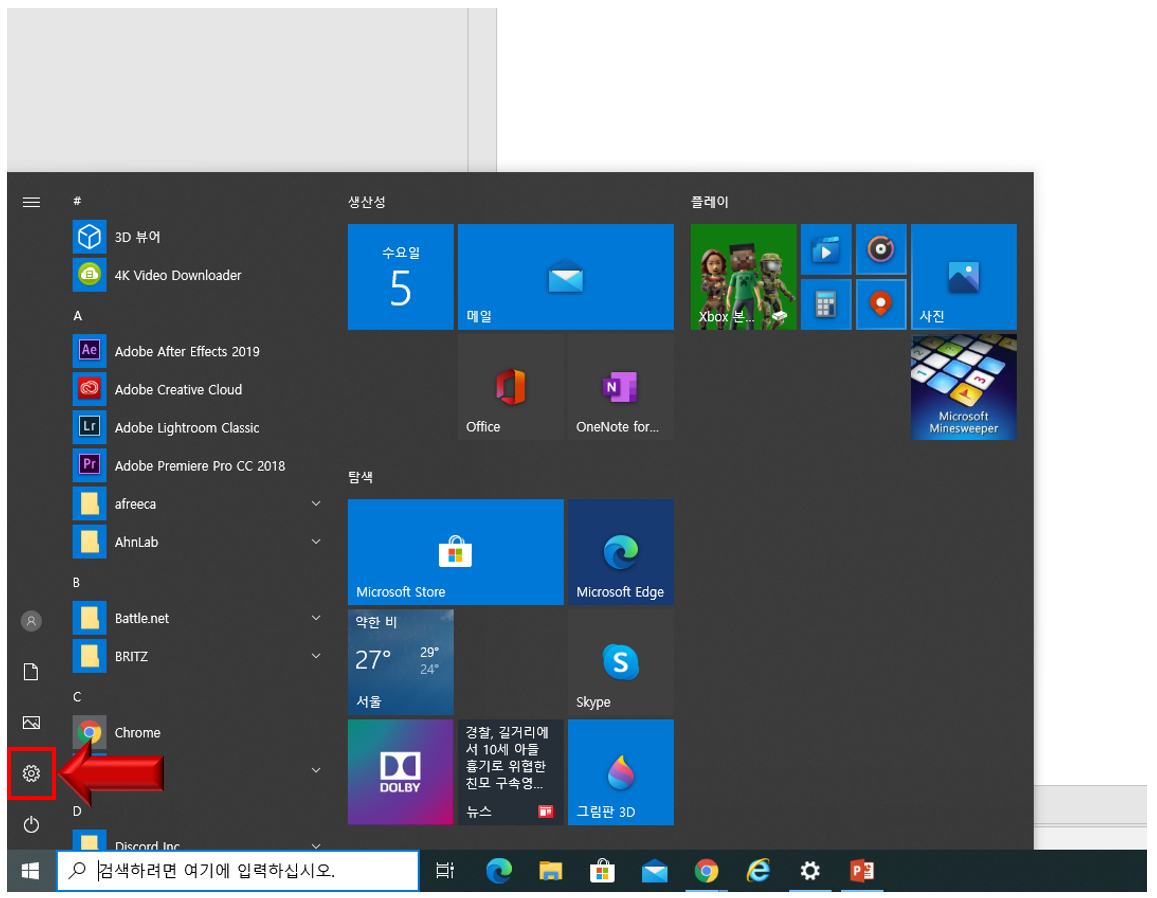Open the Groove music small tile
This screenshot has height=898, width=1157.
point(881,249)
